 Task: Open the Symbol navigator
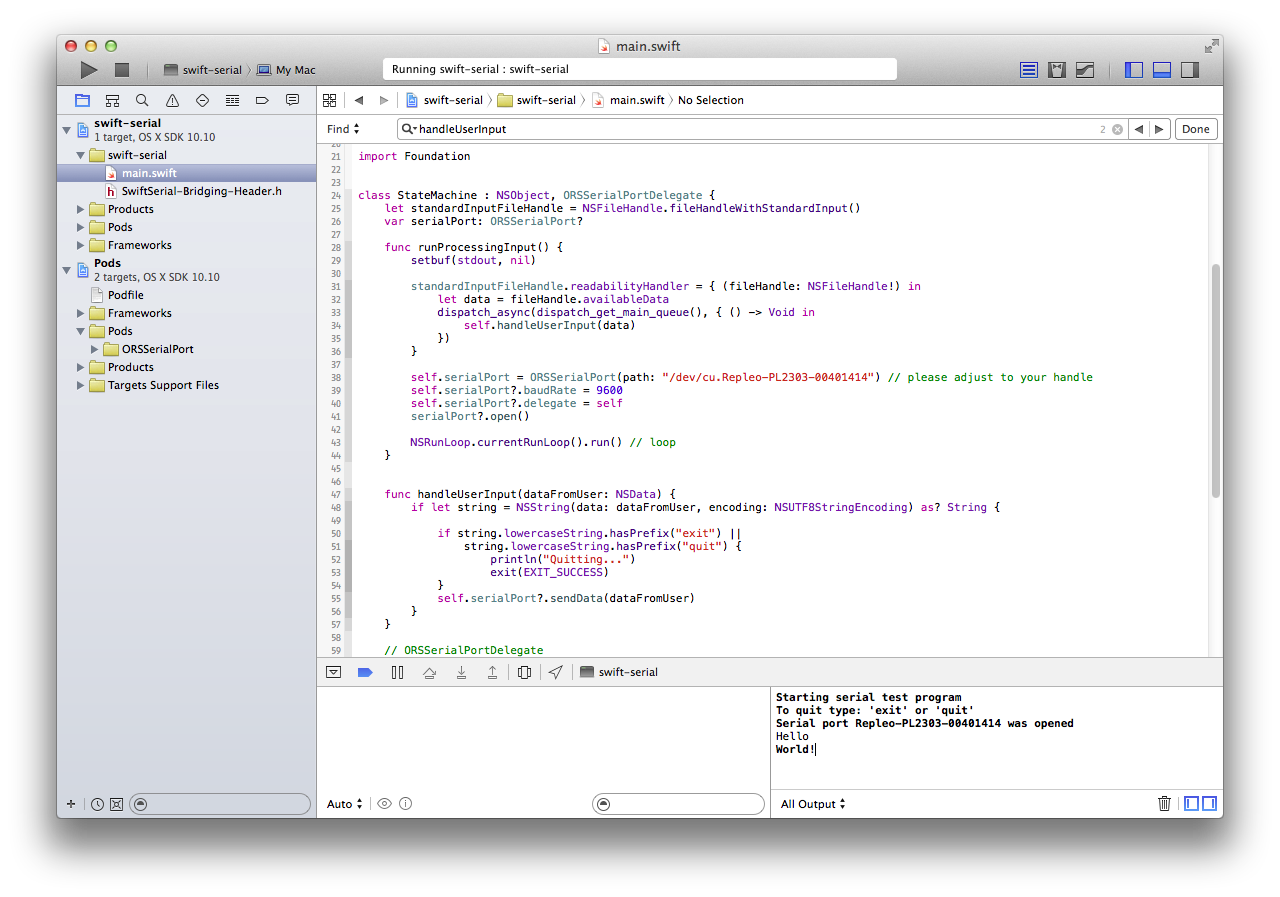(x=112, y=100)
